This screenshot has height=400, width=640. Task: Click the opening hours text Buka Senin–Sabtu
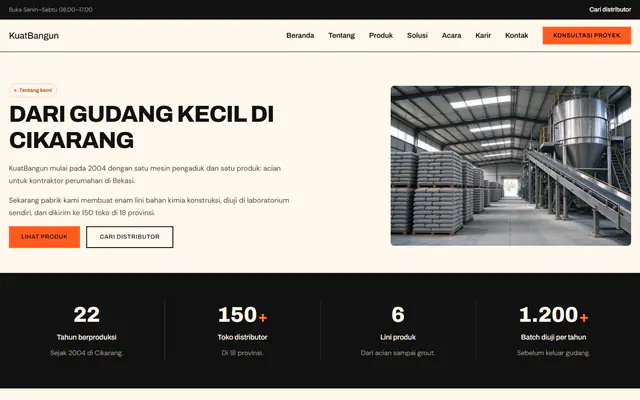pos(51,9)
